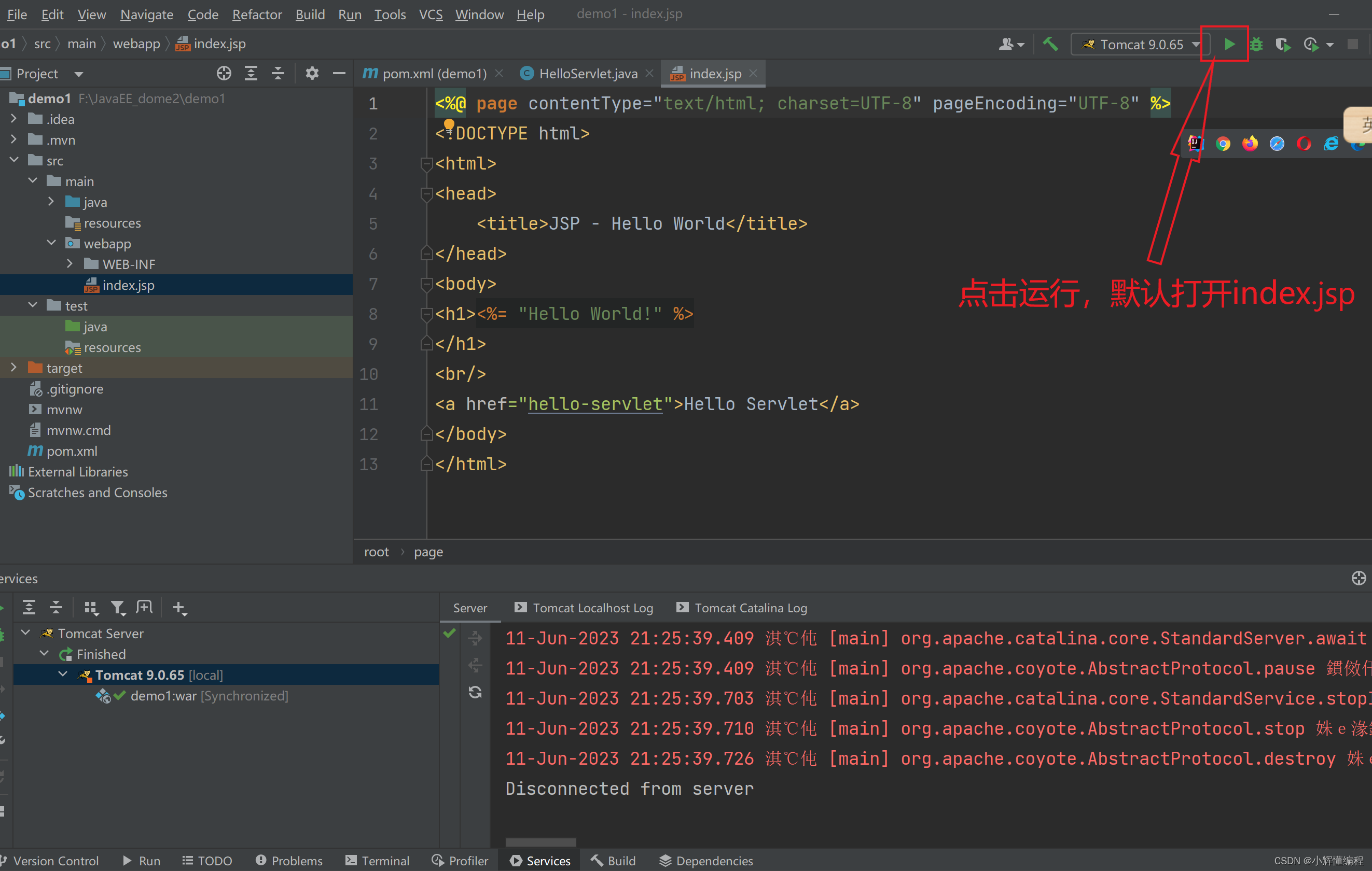Click the hello-servlet link in code
The height and width of the screenshot is (871, 1372).
[595, 404]
